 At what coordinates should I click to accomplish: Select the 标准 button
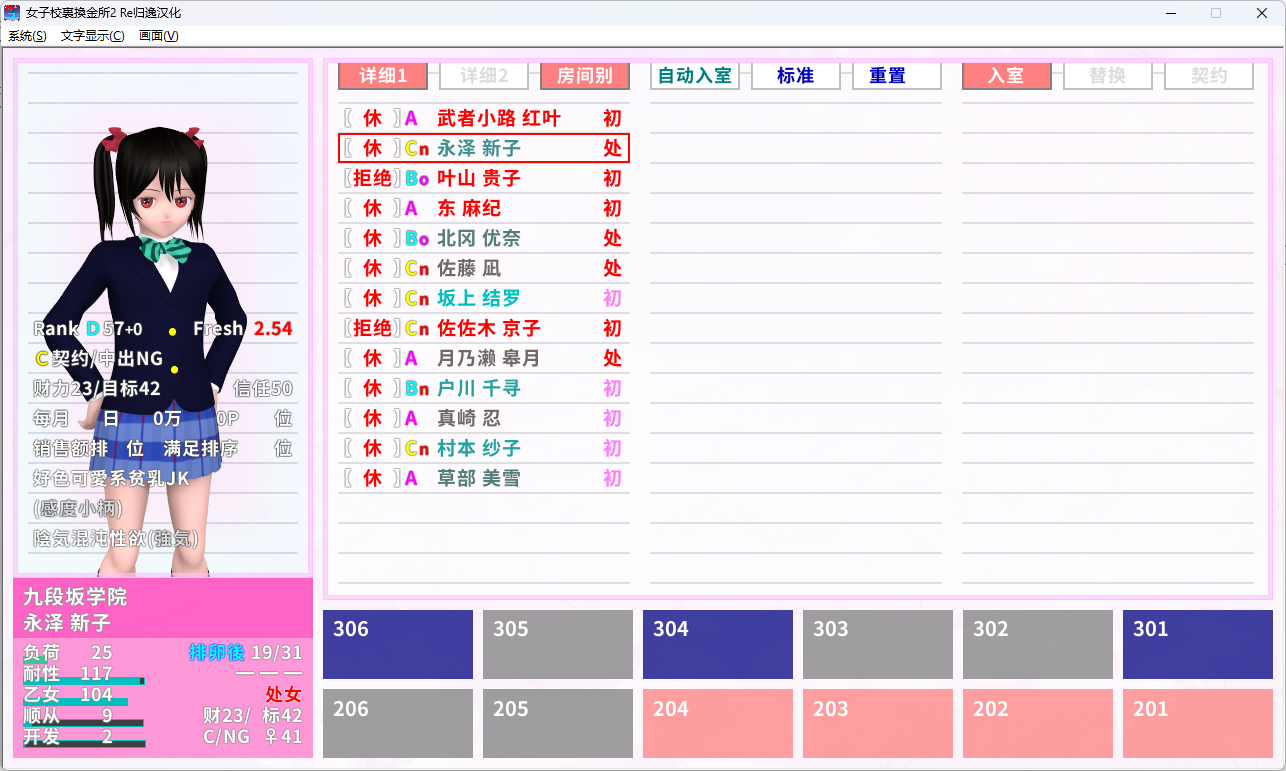(795, 76)
